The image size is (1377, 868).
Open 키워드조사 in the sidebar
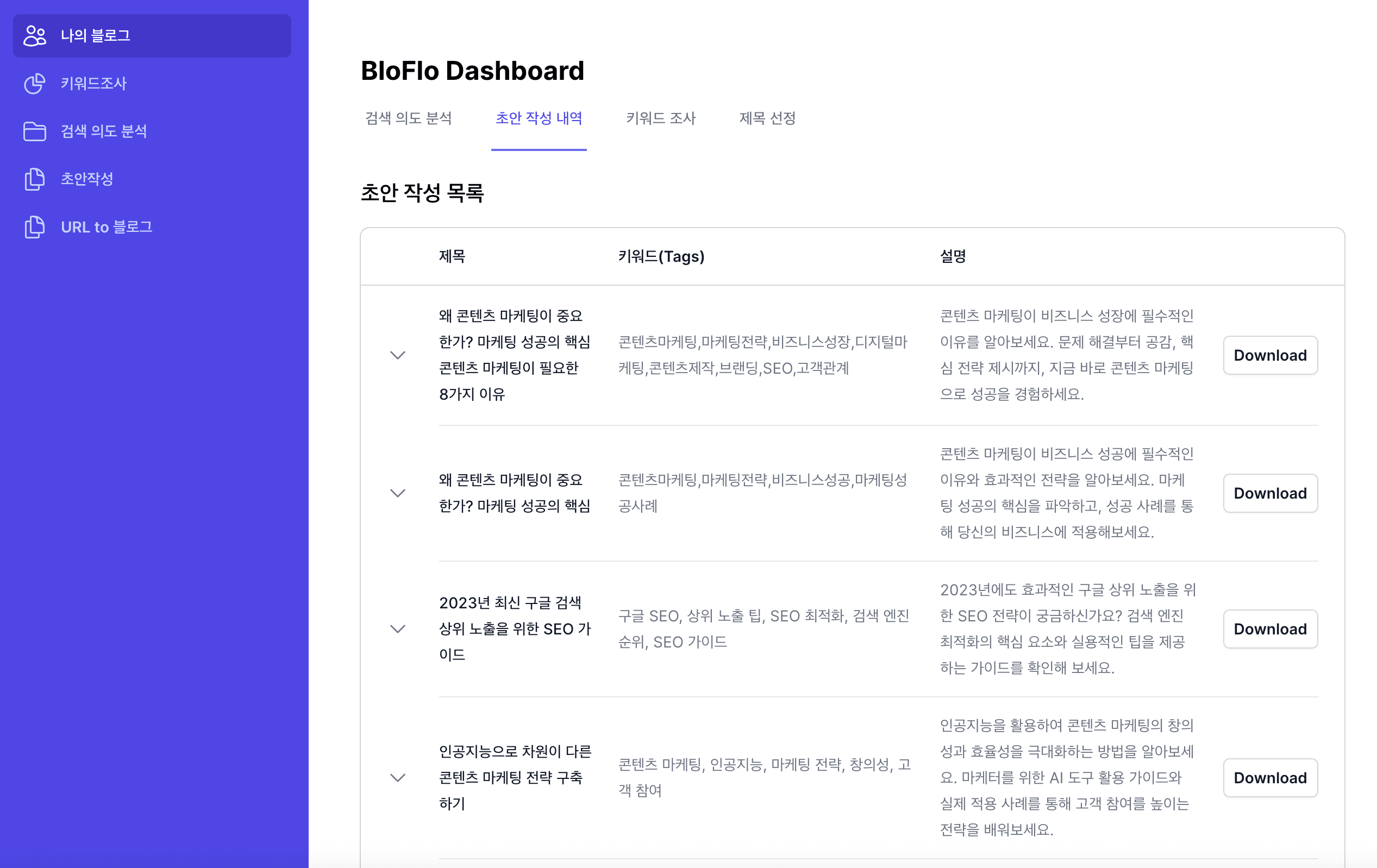point(94,84)
